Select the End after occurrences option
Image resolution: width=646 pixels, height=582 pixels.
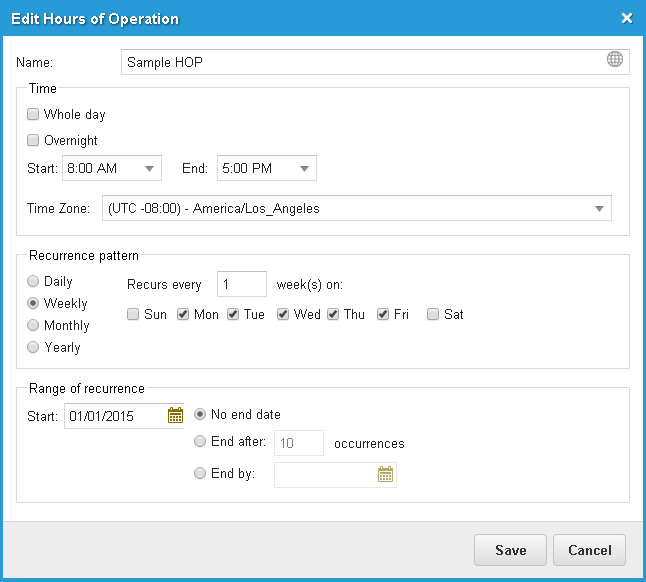(200, 442)
